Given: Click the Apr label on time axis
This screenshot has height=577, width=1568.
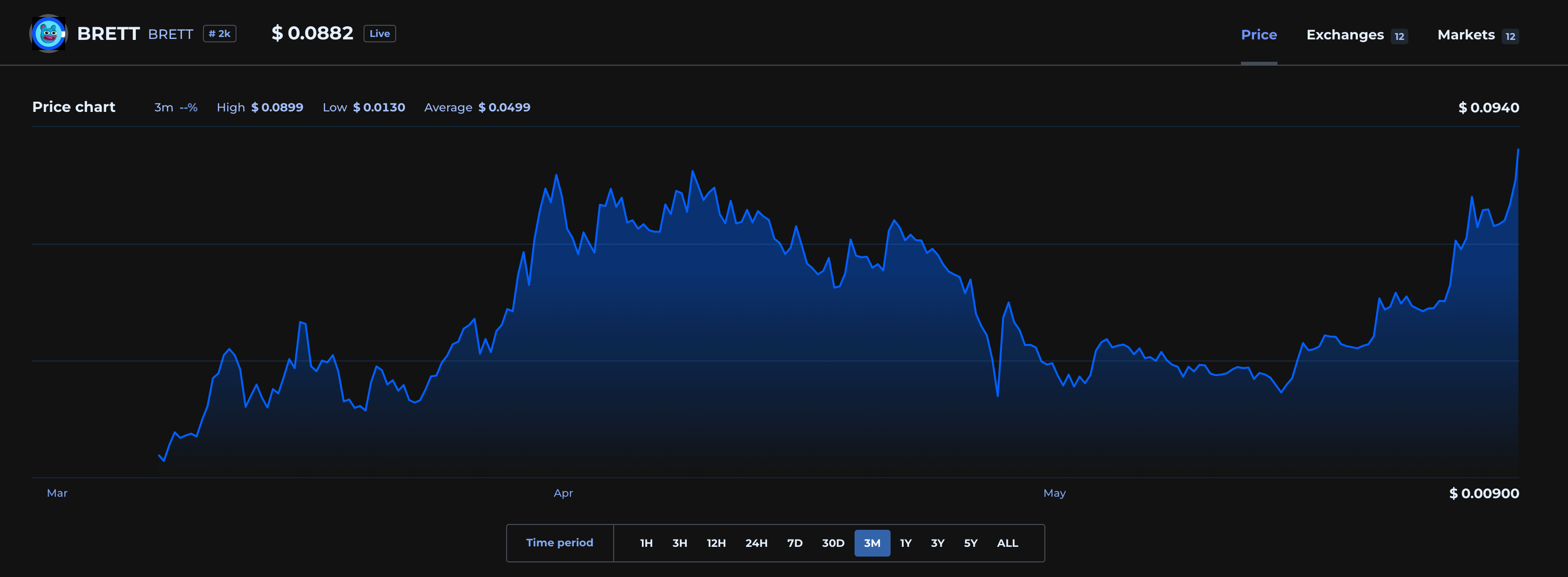Looking at the screenshot, I should tap(563, 493).
